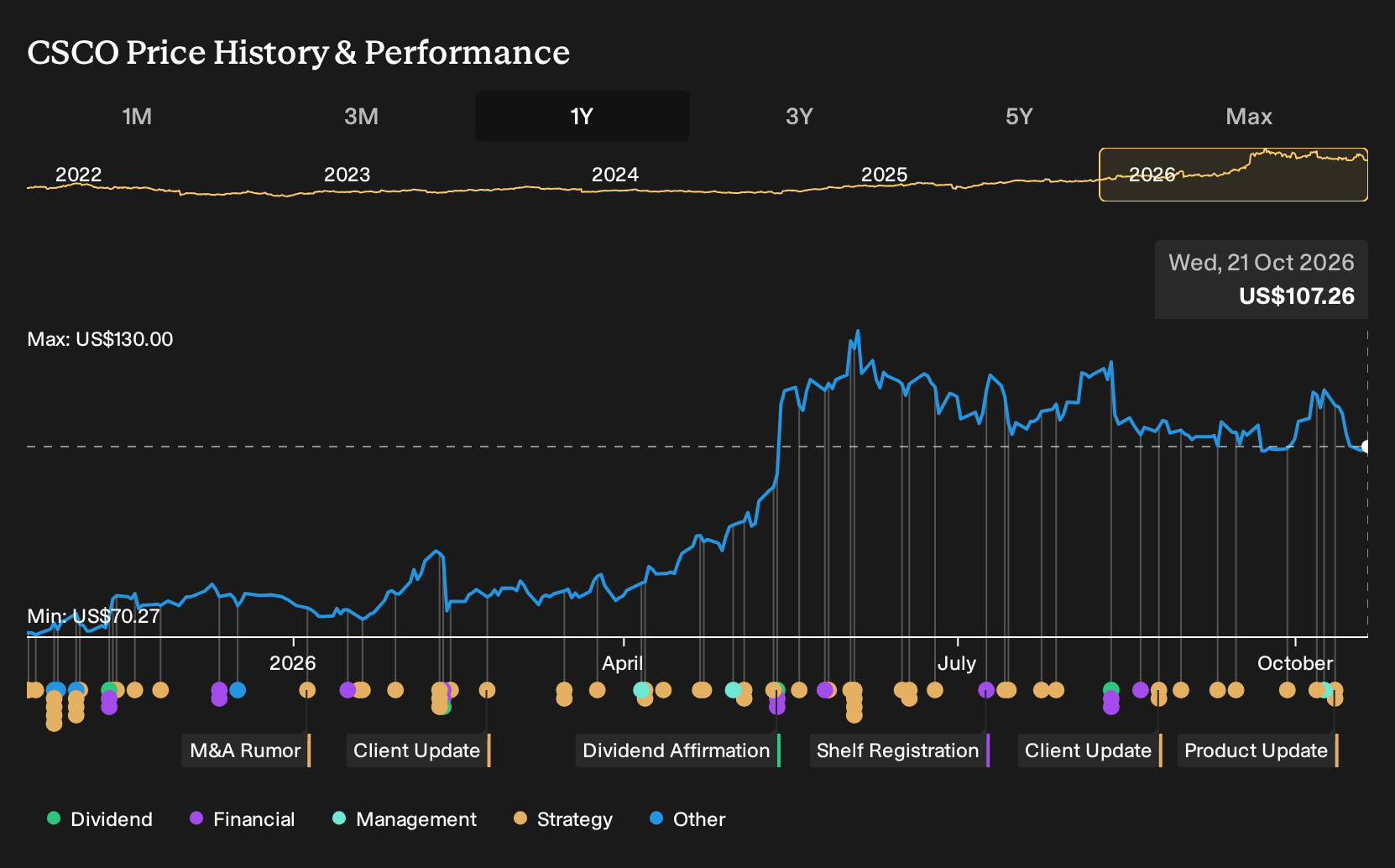Click the 'US$107.26' tooltip price

tap(1297, 296)
